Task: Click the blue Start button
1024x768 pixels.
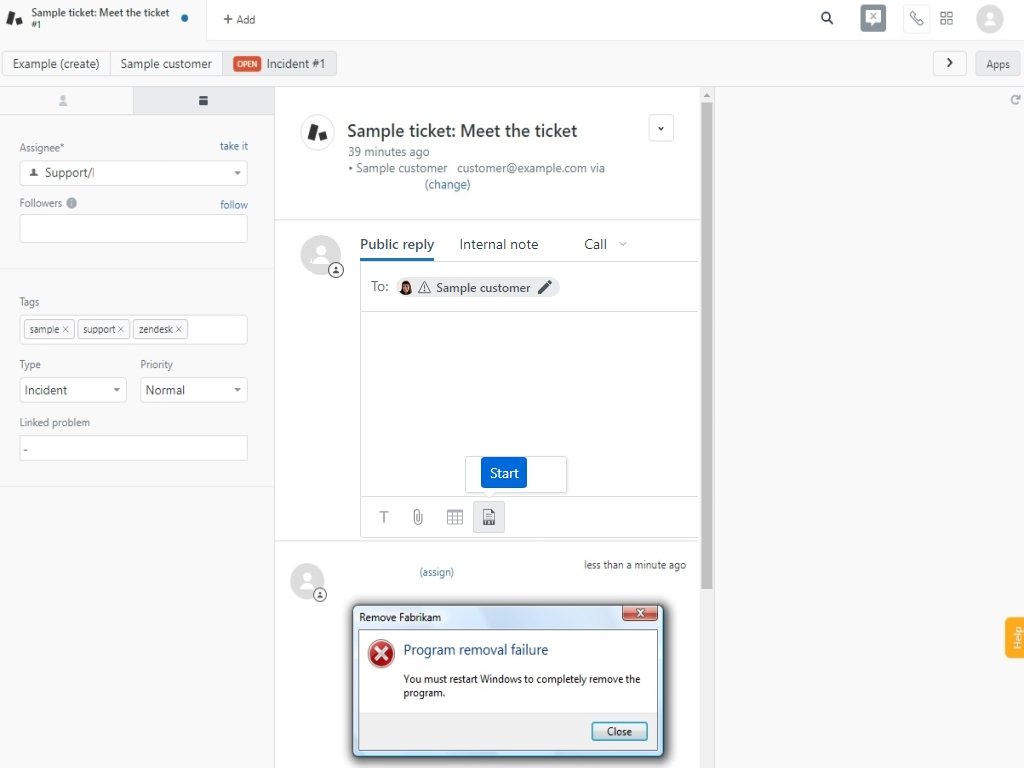Action: 504,473
